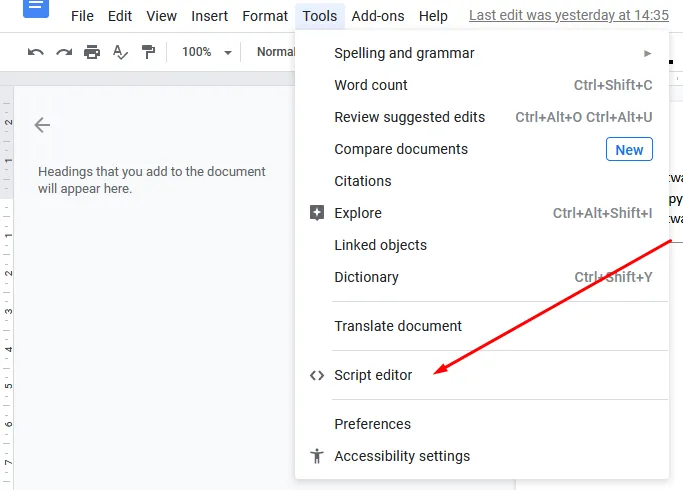Choose Spelling and grammar
The image size is (683, 490).
[482, 53]
